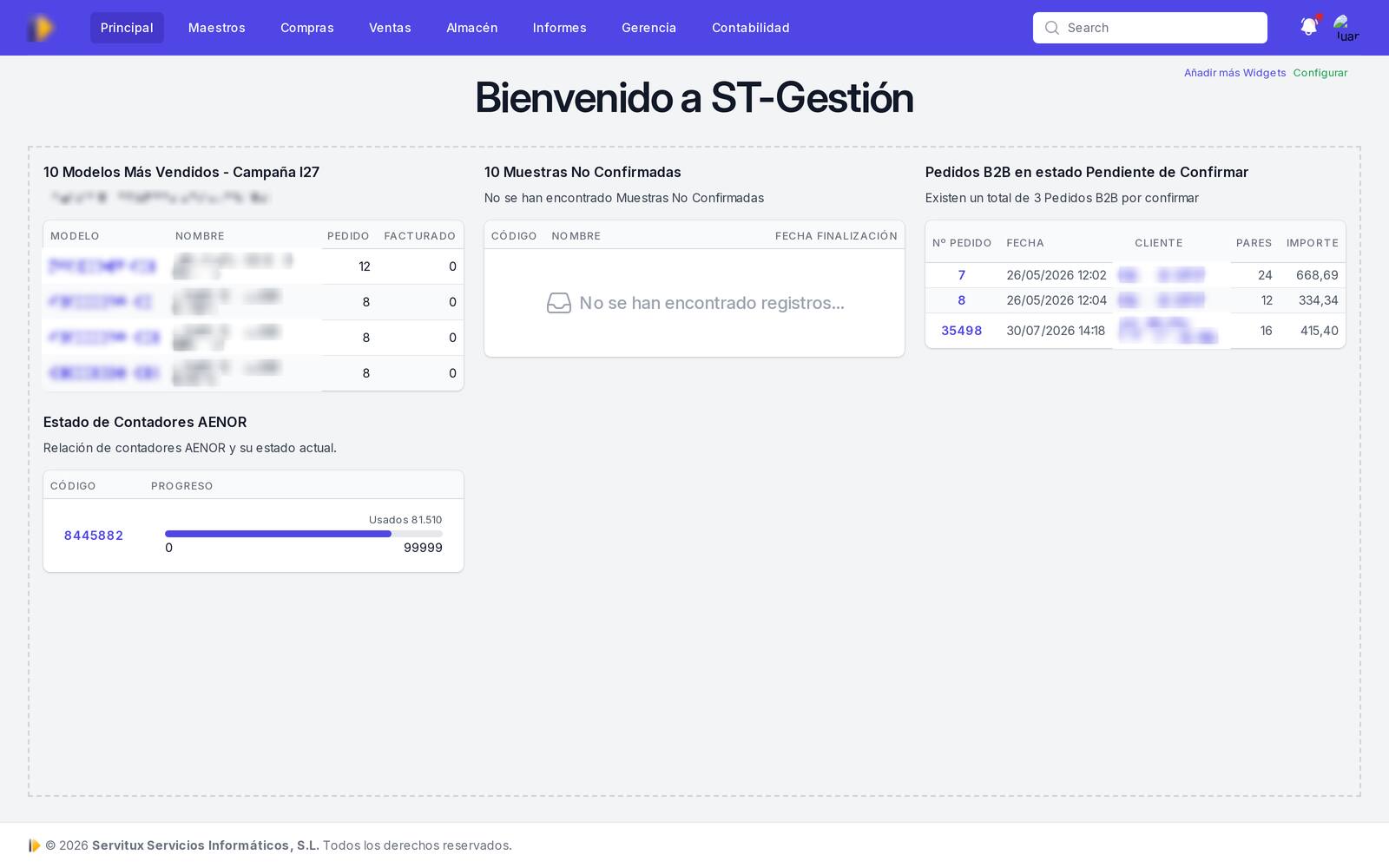Open the user avatar menu
This screenshot has height=868, width=1389.
pyautogui.click(x=1346, y=28)
